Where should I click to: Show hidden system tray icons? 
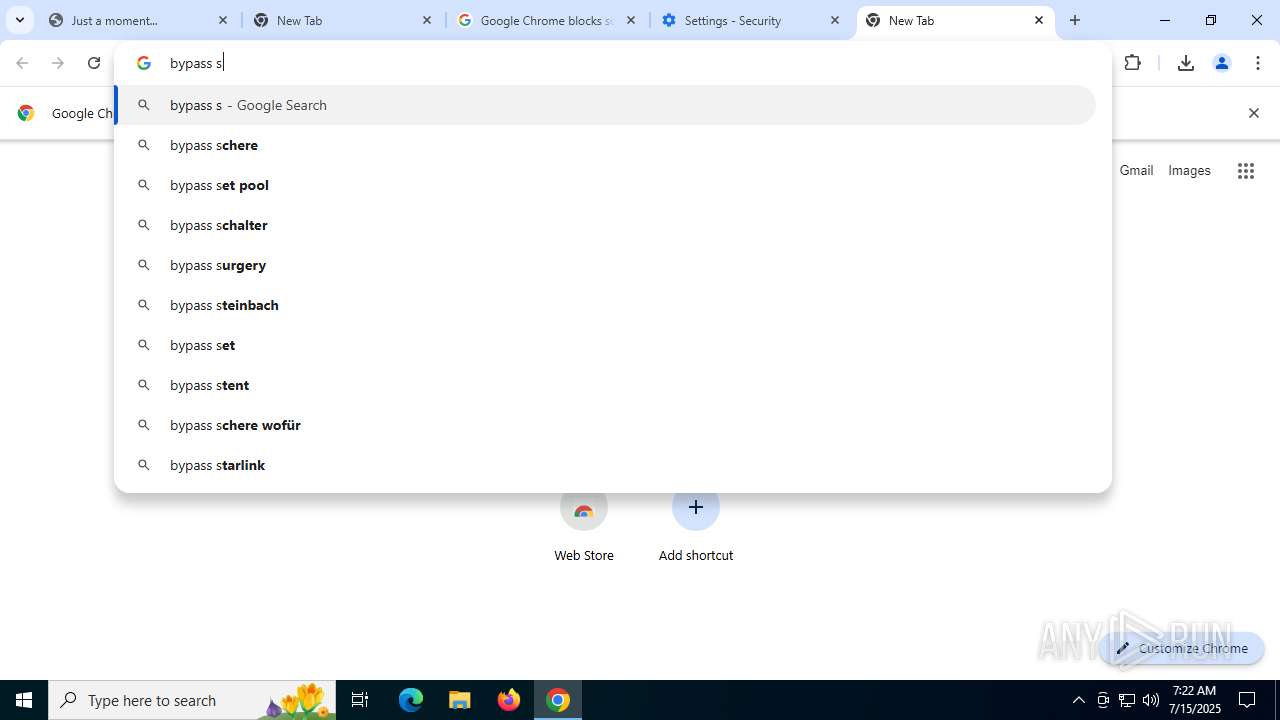[x=1078, y=700]
